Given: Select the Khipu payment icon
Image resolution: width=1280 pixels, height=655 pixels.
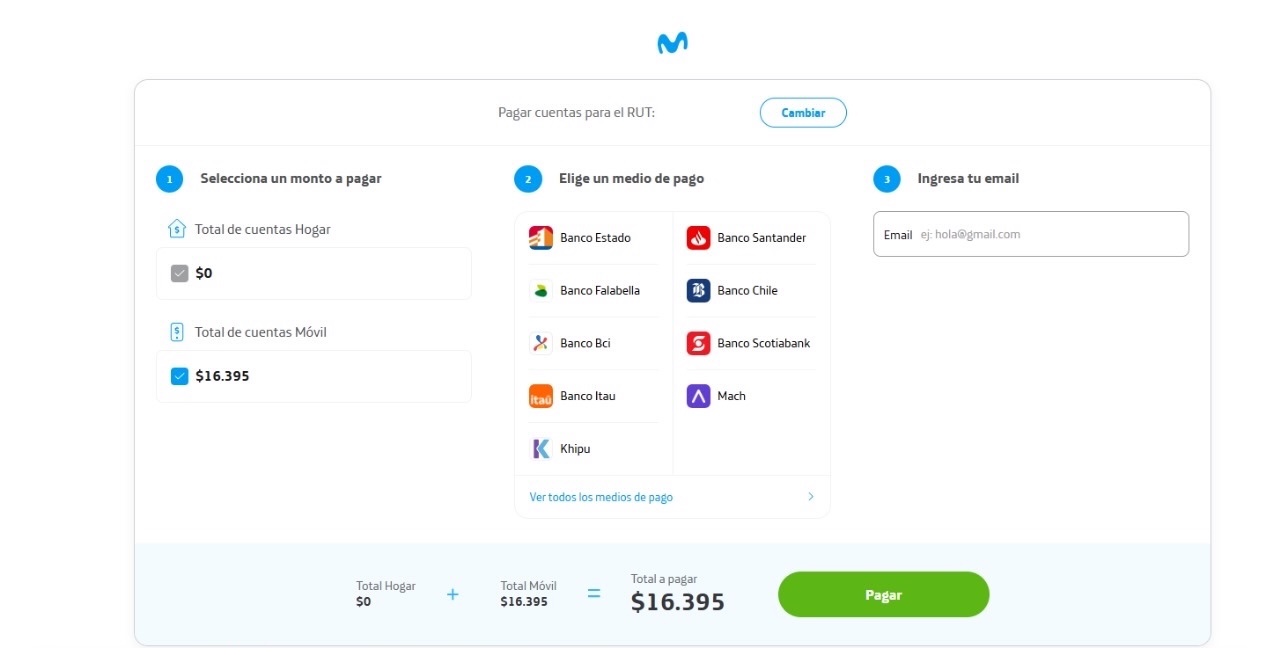Looking at the screenshot, I should 541,449.
